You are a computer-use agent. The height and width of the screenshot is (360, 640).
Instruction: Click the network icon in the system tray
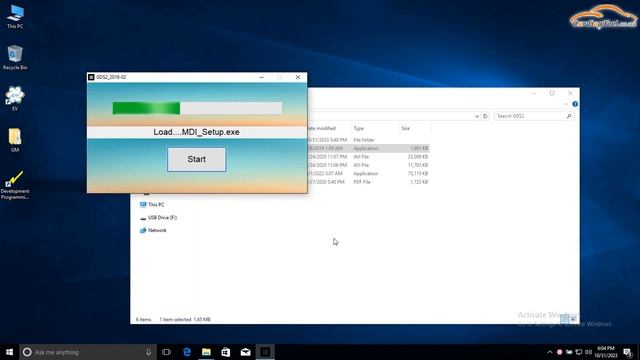click(x=579, y=352)
